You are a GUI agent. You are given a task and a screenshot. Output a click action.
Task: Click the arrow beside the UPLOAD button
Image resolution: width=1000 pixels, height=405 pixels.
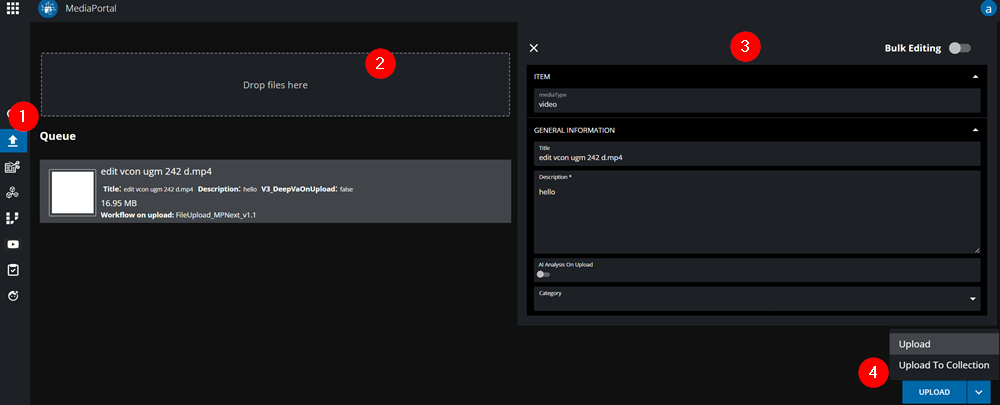977,392
